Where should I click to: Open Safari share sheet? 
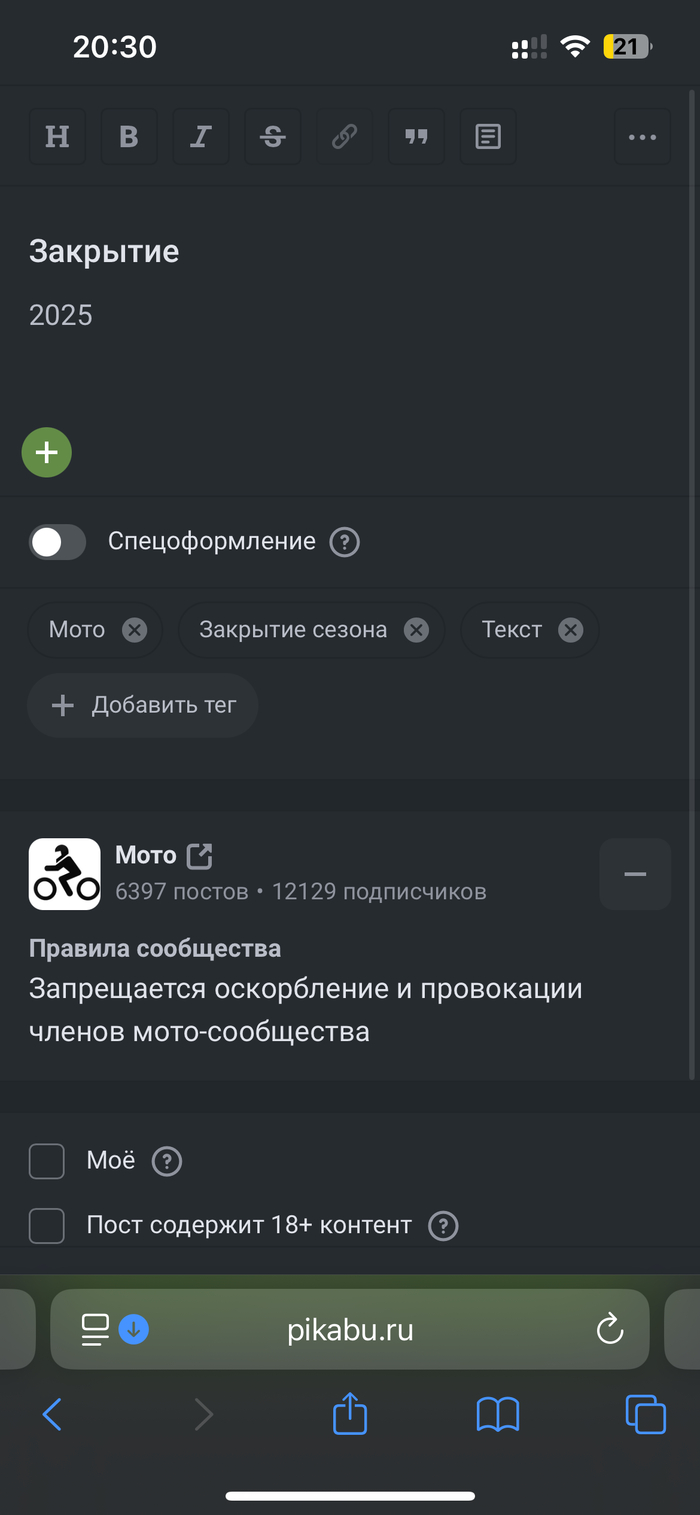[350, 1415]
